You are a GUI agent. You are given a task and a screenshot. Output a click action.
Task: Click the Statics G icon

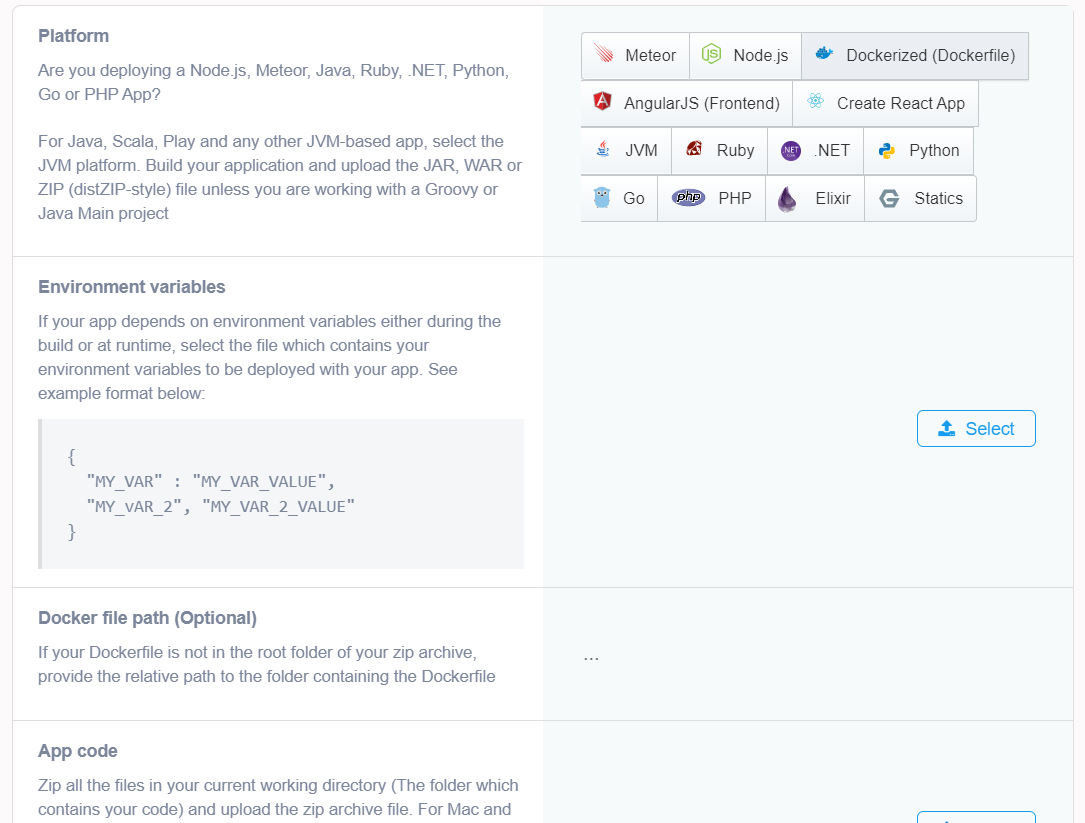(x=889, y=199)
